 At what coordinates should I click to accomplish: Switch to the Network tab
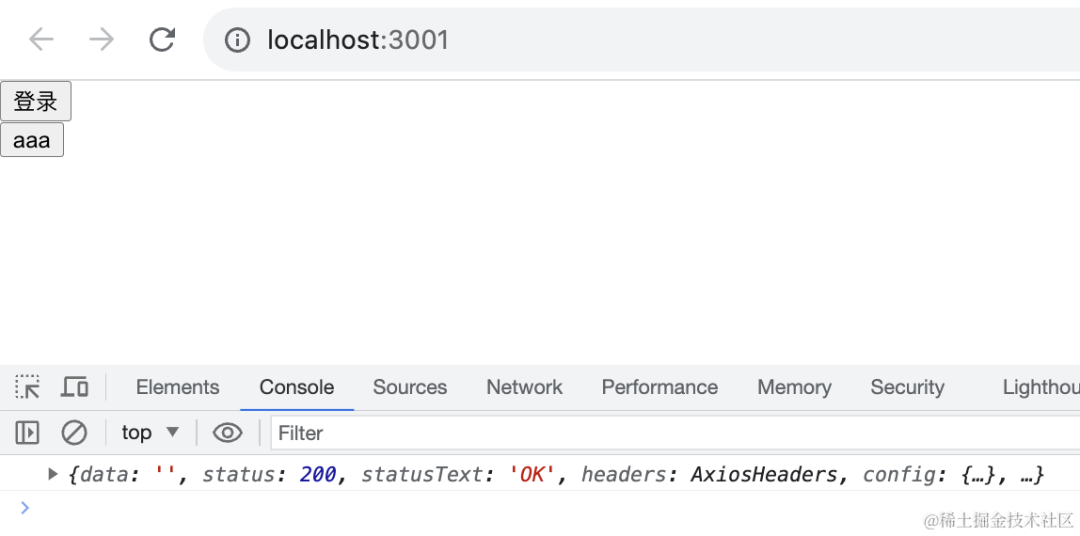point(524,387)
